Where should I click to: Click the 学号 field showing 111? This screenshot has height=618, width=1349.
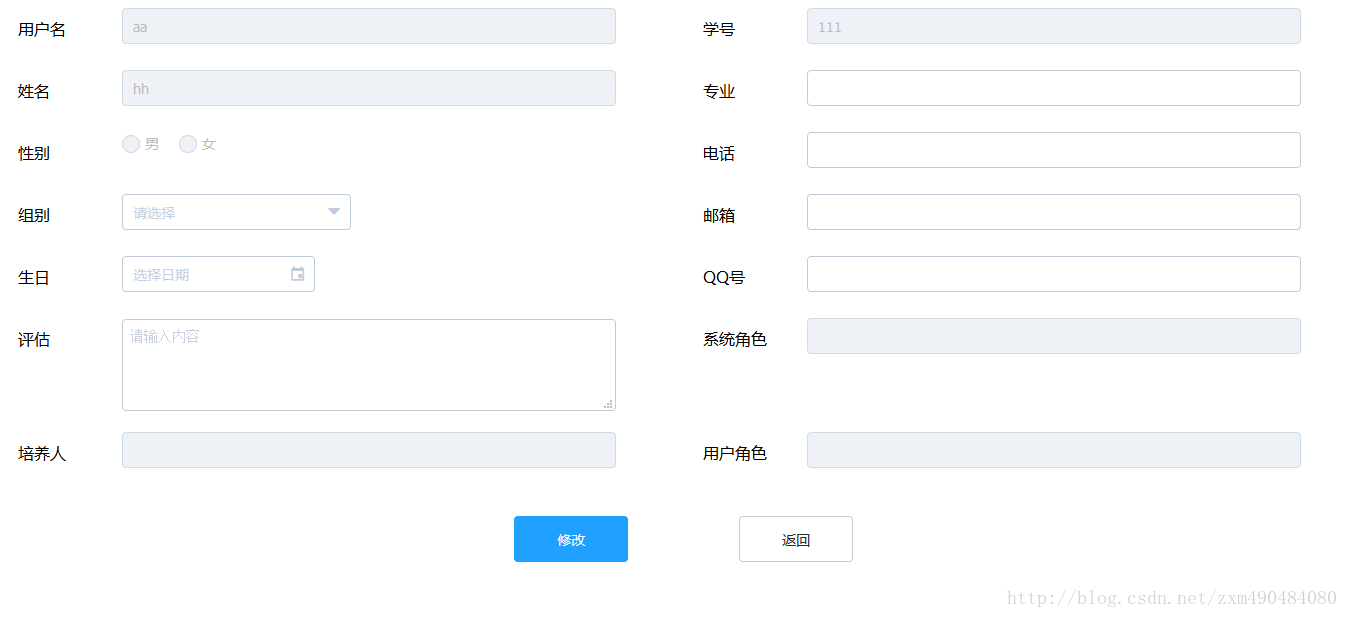pos(1053,26)
